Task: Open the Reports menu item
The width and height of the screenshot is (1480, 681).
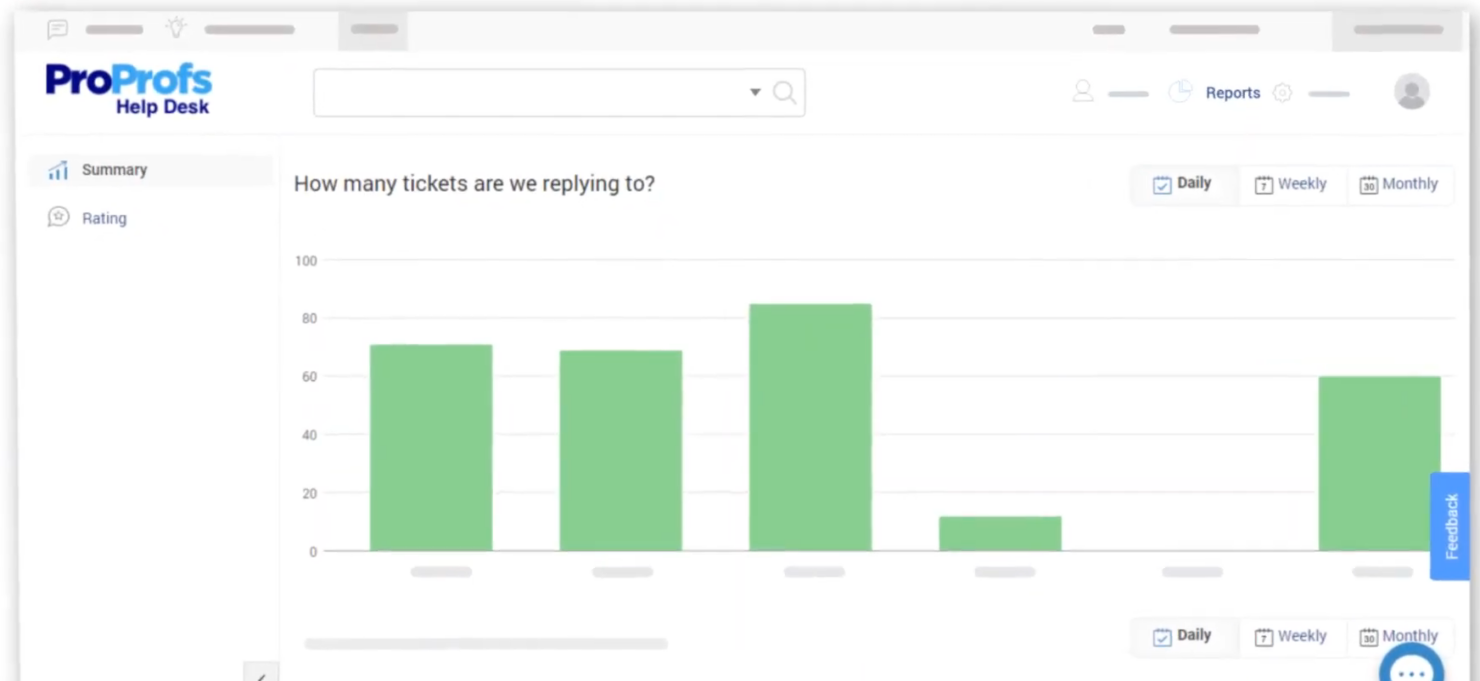Action: pyautogui.click(x=1232, y=92)
